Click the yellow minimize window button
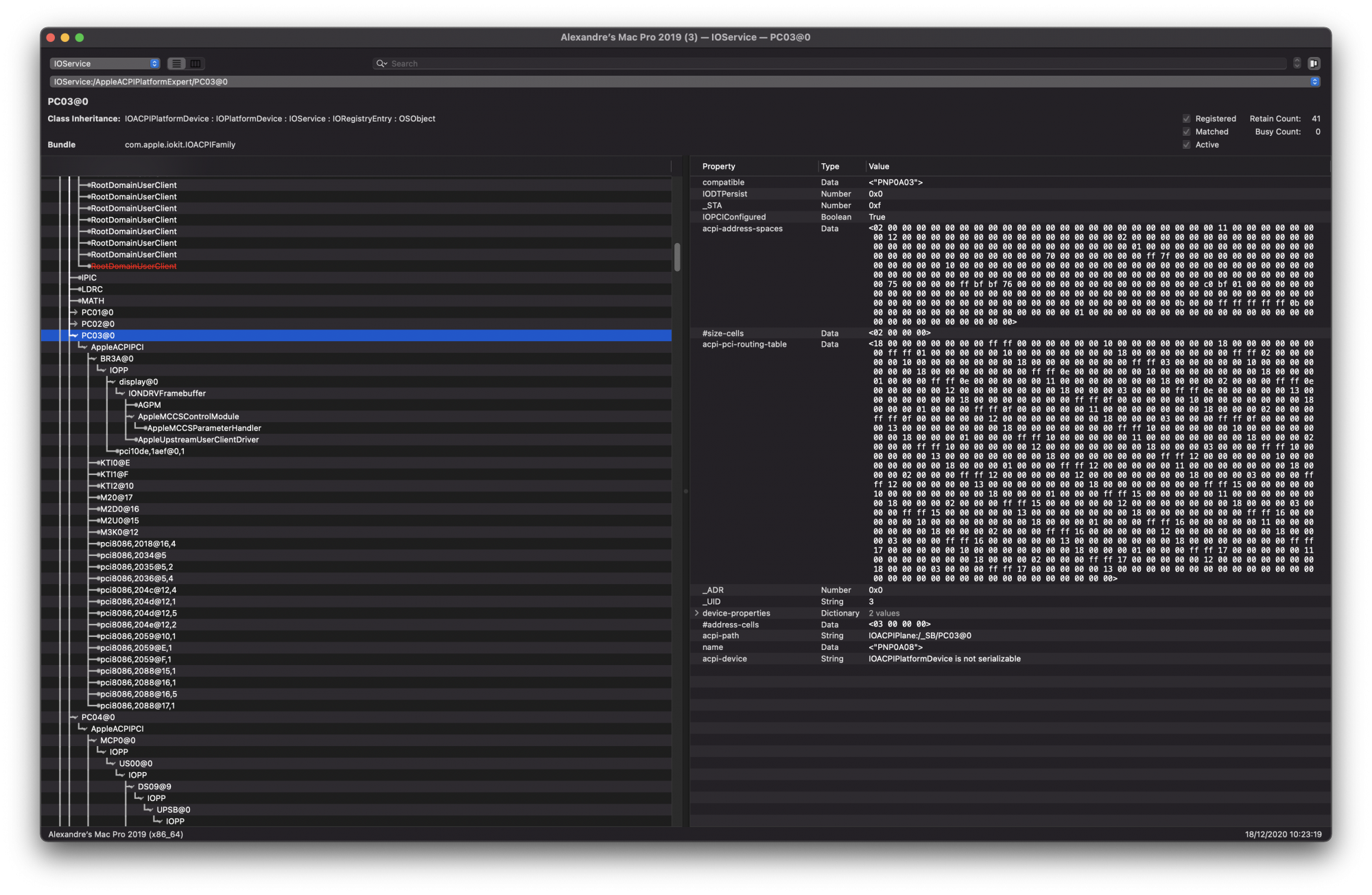The height and width of the screenshot is (895, 1372). 65,38
